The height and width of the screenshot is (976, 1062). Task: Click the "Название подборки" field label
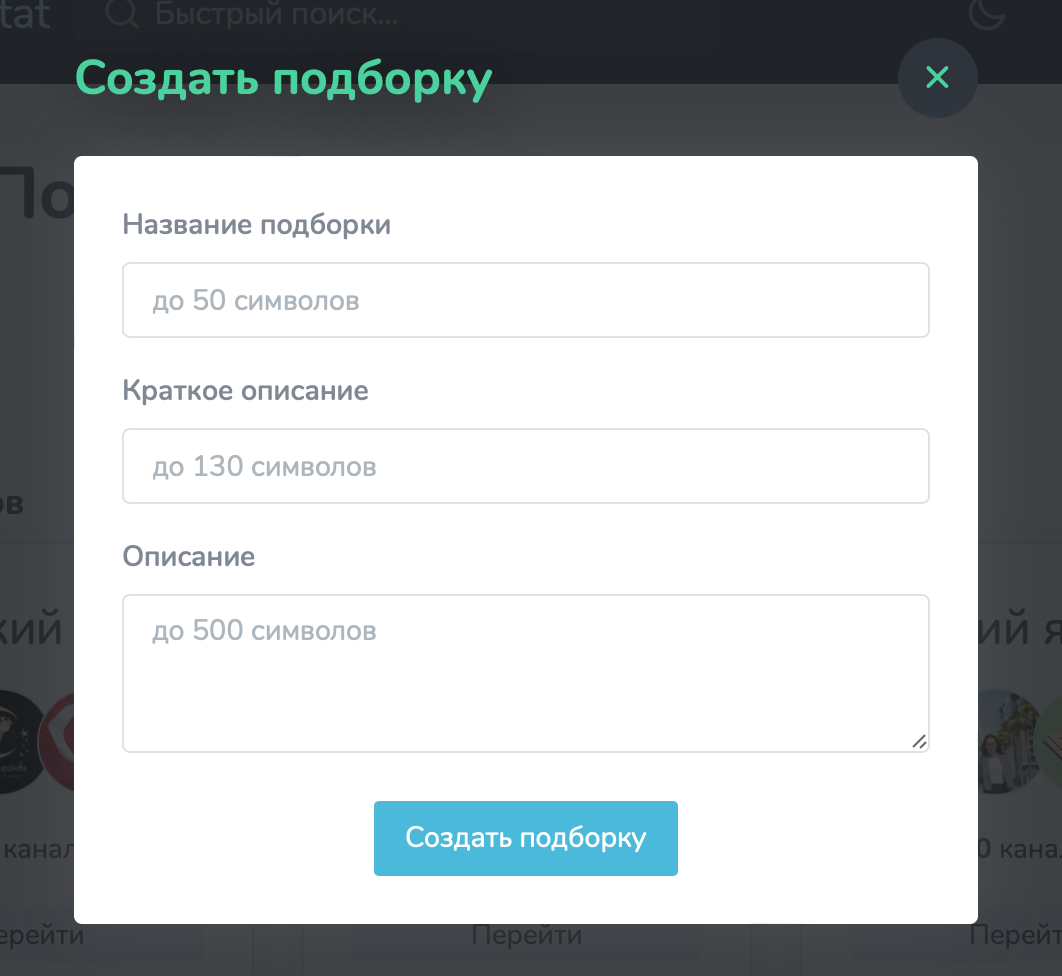257,225
